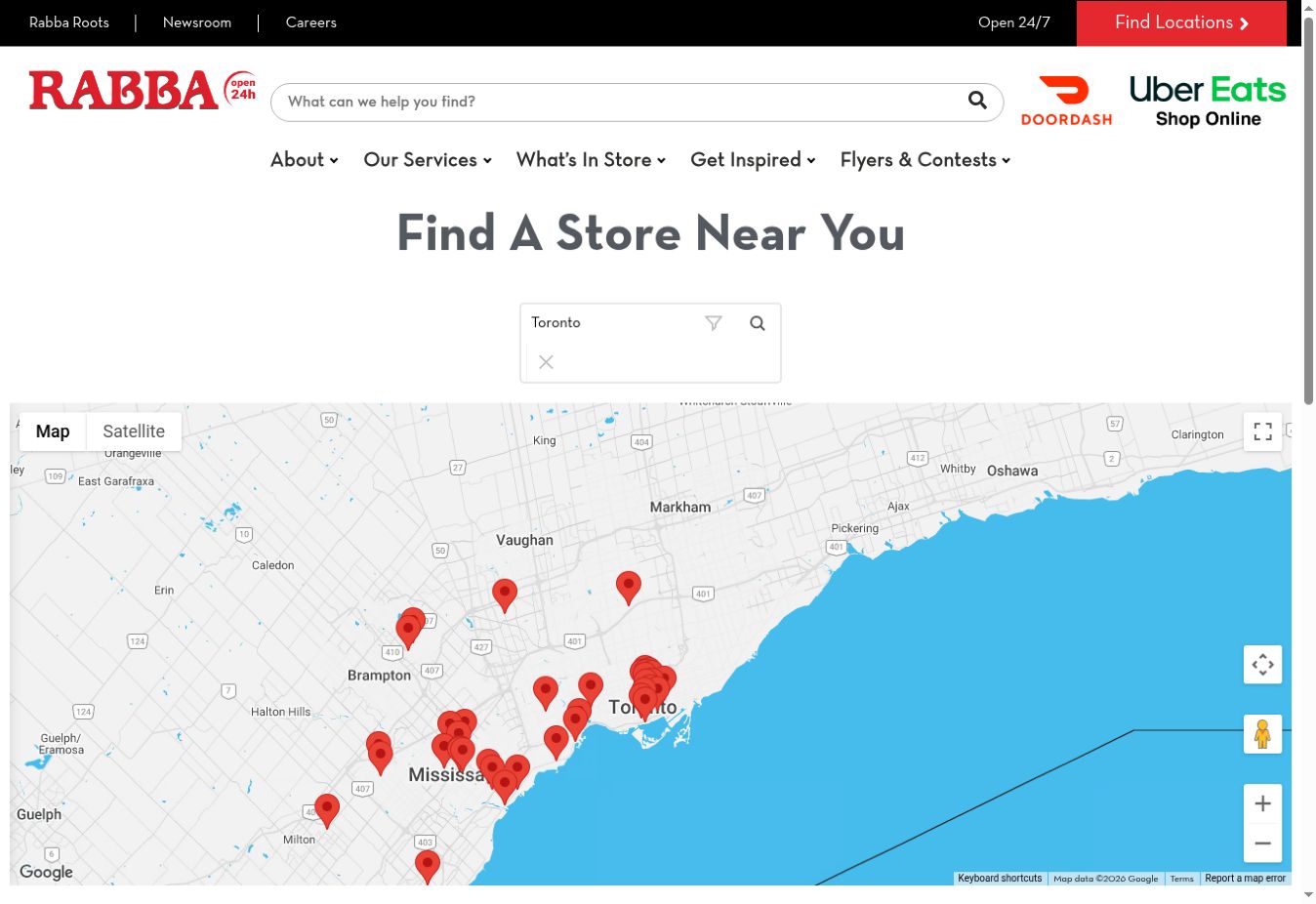Open the Newsroom link
Image resolution: width=1316 pixels, height=904 pixels.
tap(197, 22)
